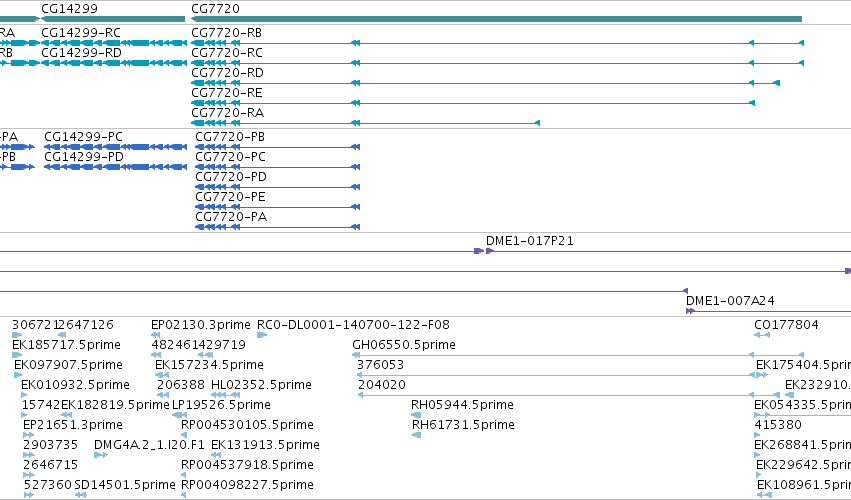Select EST beginning EK054335
The width and height of the screenshot is (851, 500).
803,406
